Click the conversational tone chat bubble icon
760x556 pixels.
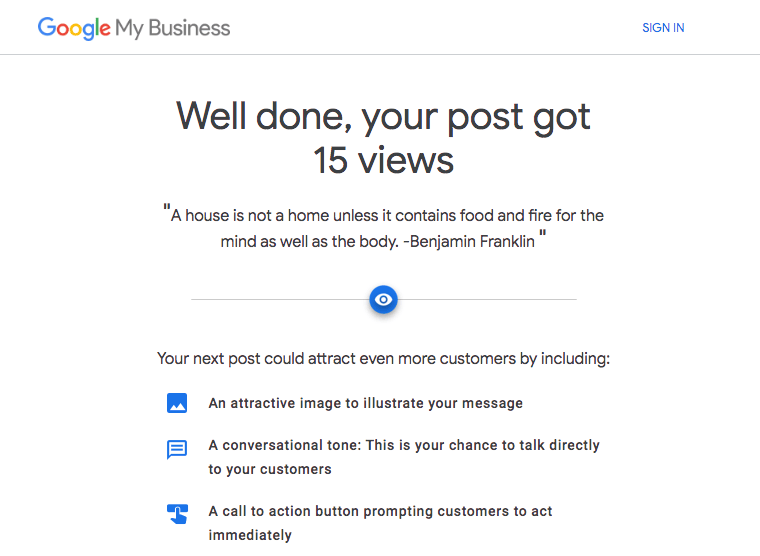pyautogui.click(x=177, y=450)
